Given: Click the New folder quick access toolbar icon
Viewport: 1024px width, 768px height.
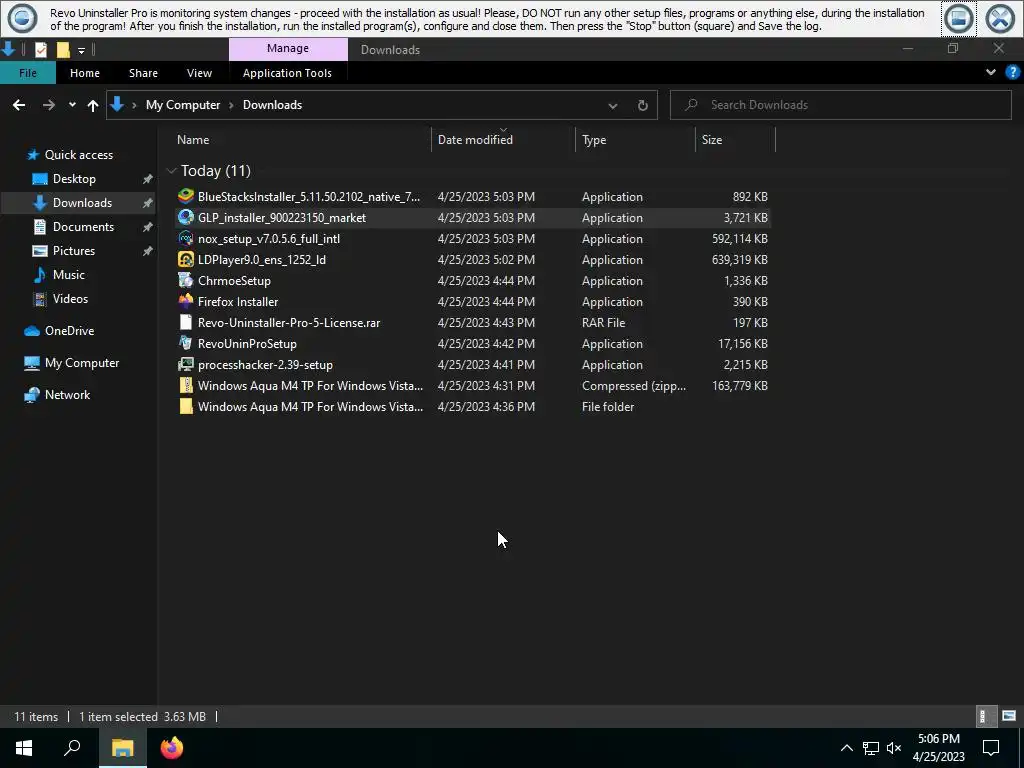Looking at the screenshot, I should (x=63, y=50).
